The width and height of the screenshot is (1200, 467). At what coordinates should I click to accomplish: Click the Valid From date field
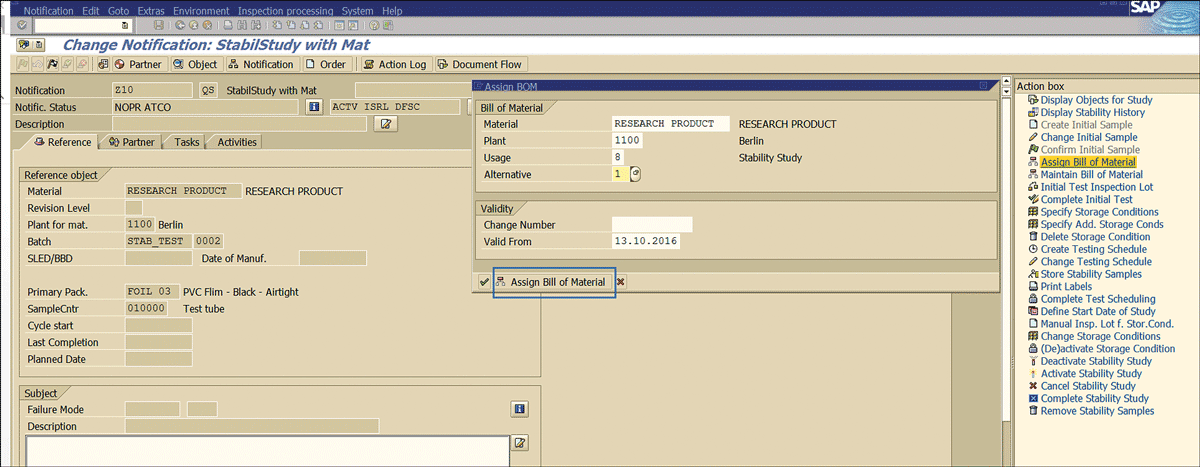pos(645,241)
